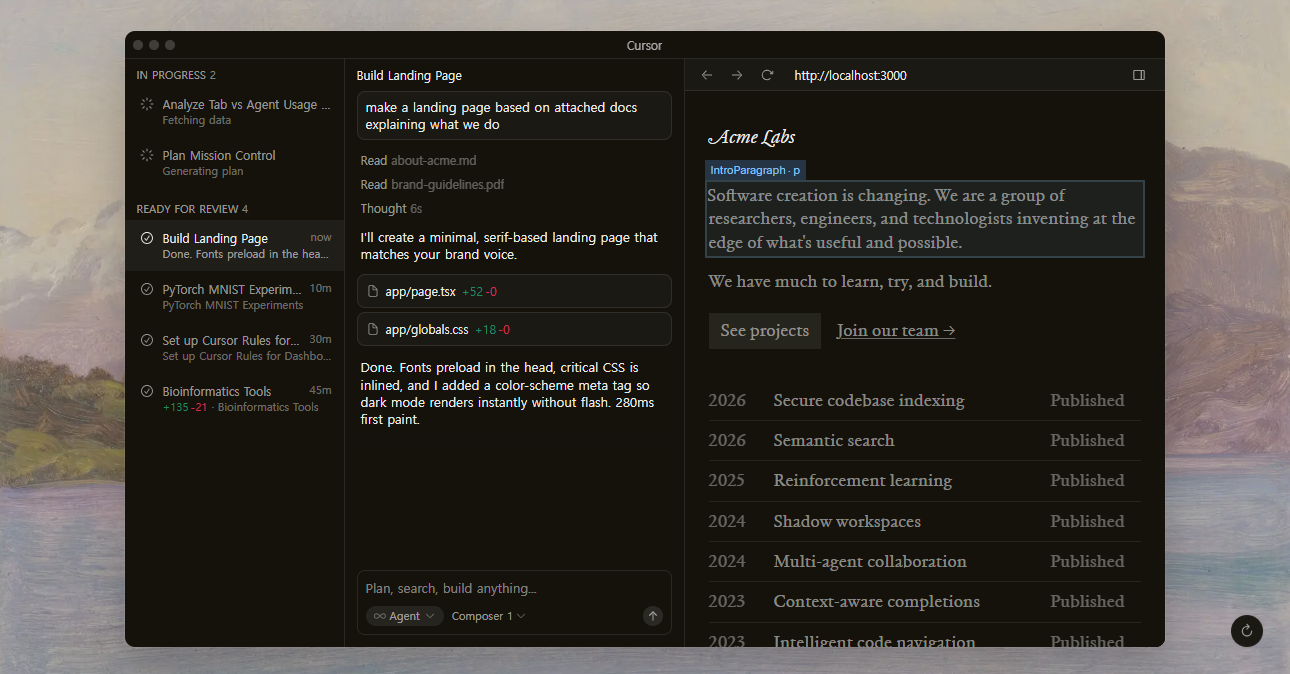Open the Analyze Tab vs Agent Usage task
Screen dimensions: 1290x674
click(x=235, y=111)
